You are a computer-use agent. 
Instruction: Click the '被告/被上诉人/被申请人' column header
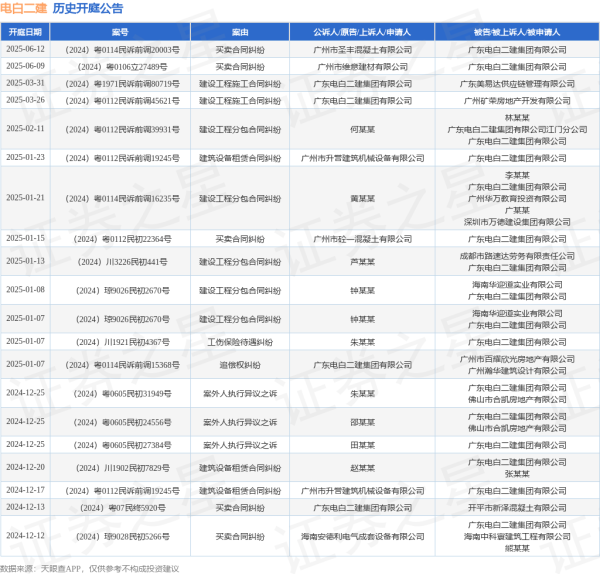coord(517,32)
